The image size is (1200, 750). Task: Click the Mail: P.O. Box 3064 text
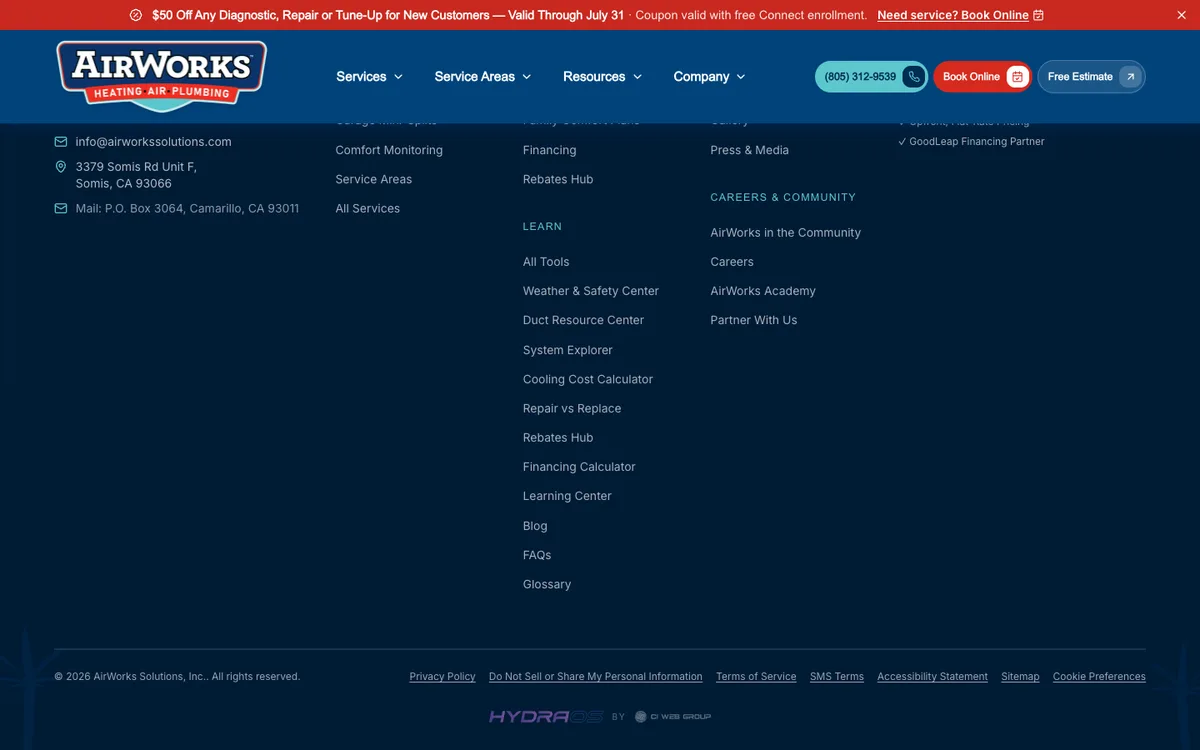pyautogui.click(x=187, y=209)
